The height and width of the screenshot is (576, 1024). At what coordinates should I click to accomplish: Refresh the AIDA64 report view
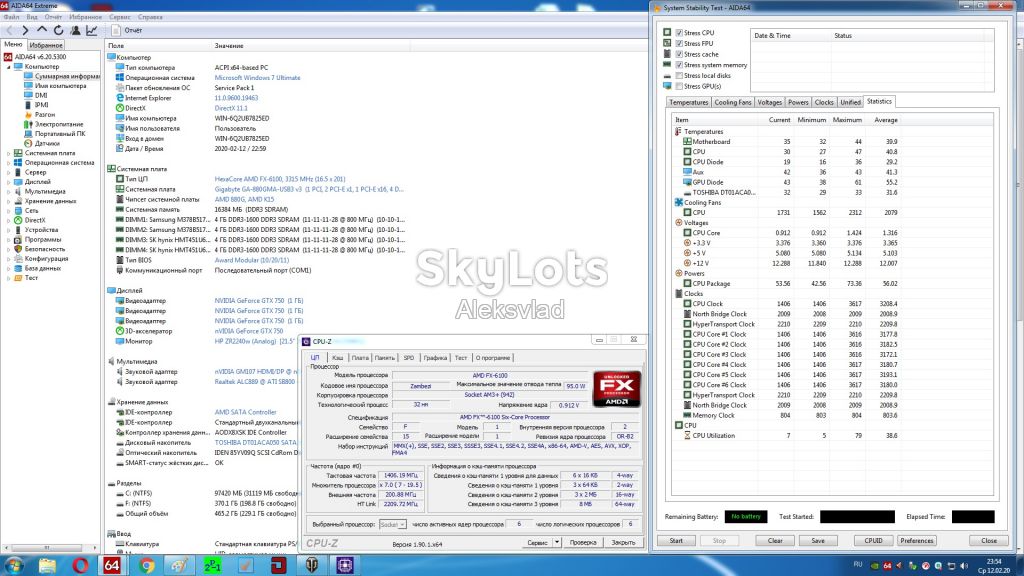[x=59, y=30]
